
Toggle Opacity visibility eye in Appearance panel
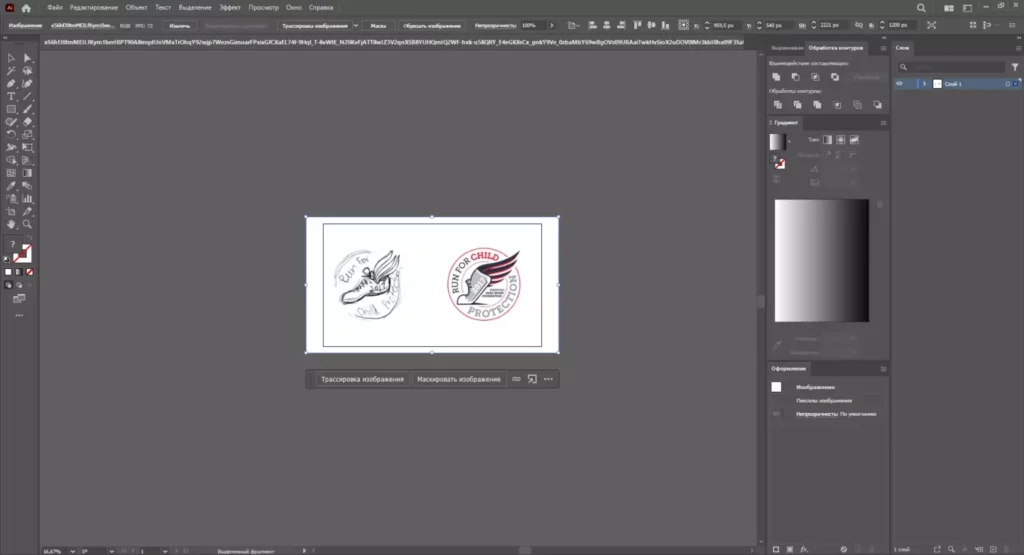[776, 414]
